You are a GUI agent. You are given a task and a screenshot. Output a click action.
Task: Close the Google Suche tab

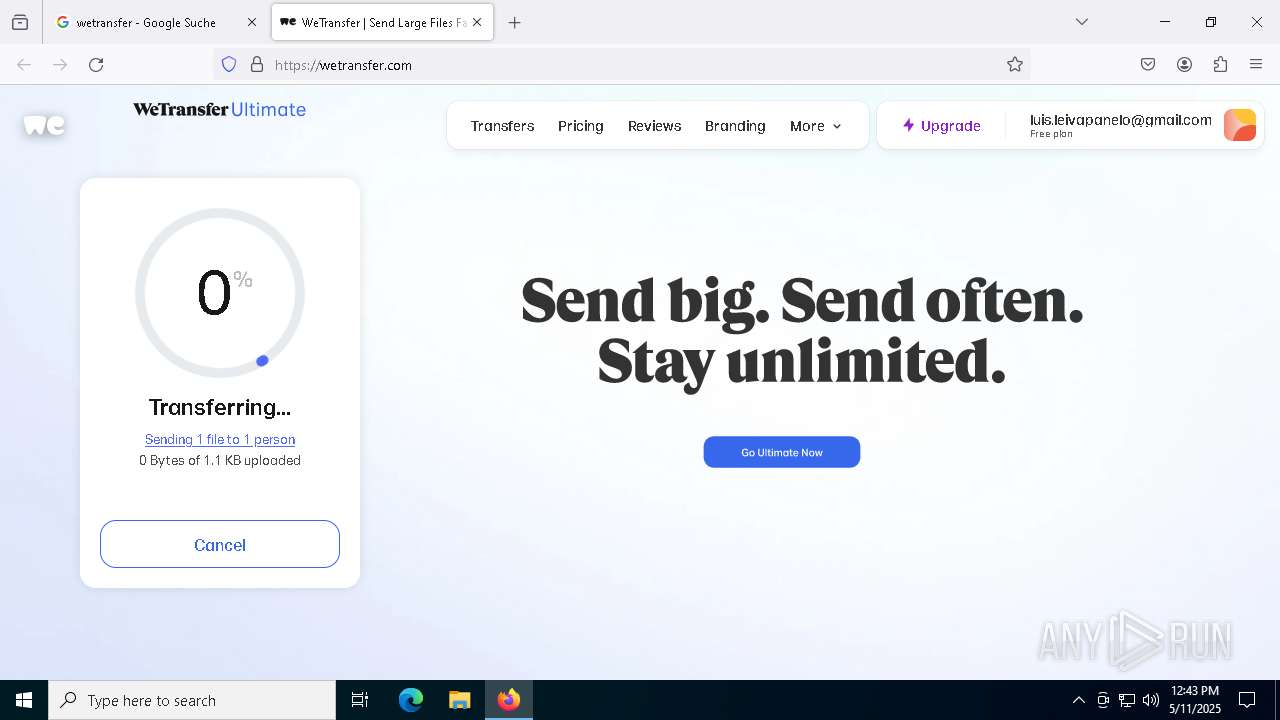pos(252,22)
